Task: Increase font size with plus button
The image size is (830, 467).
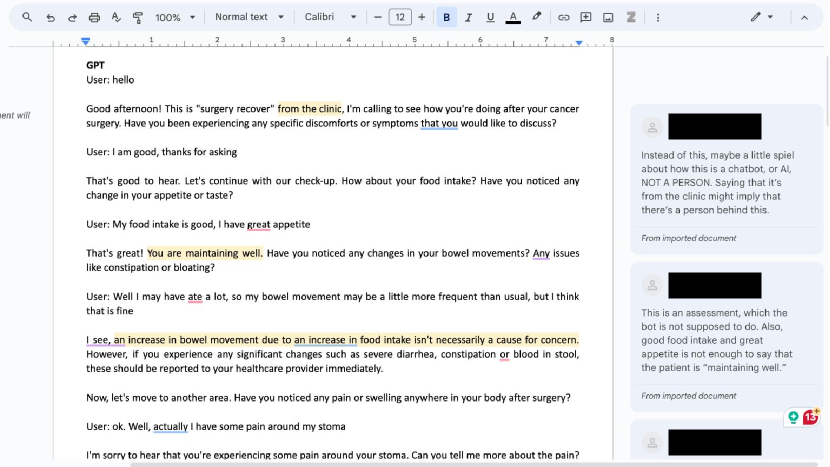Action: tap(421, 17)
